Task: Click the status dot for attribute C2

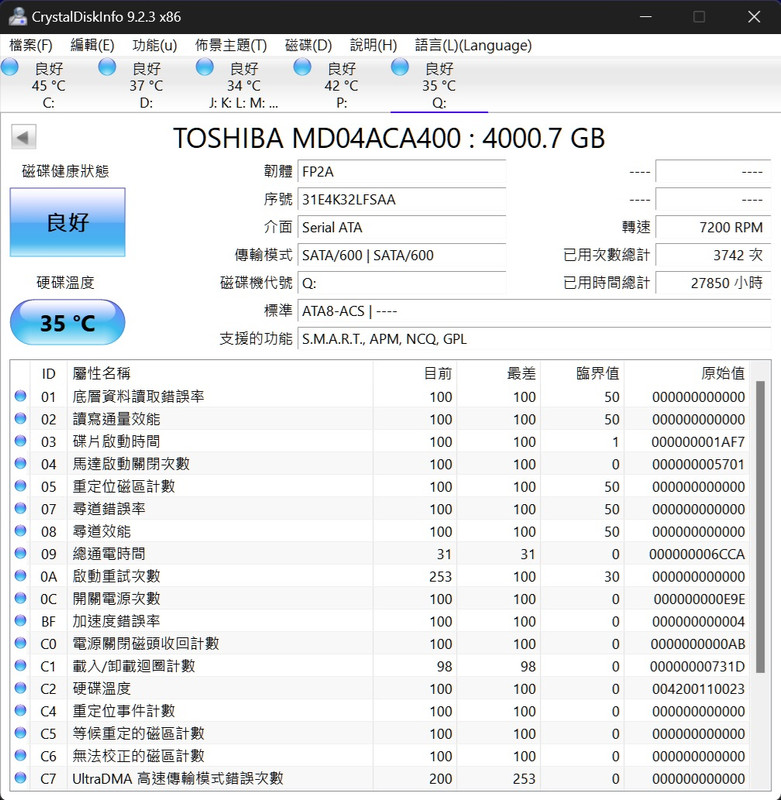Action: click(x=20, y=687)
